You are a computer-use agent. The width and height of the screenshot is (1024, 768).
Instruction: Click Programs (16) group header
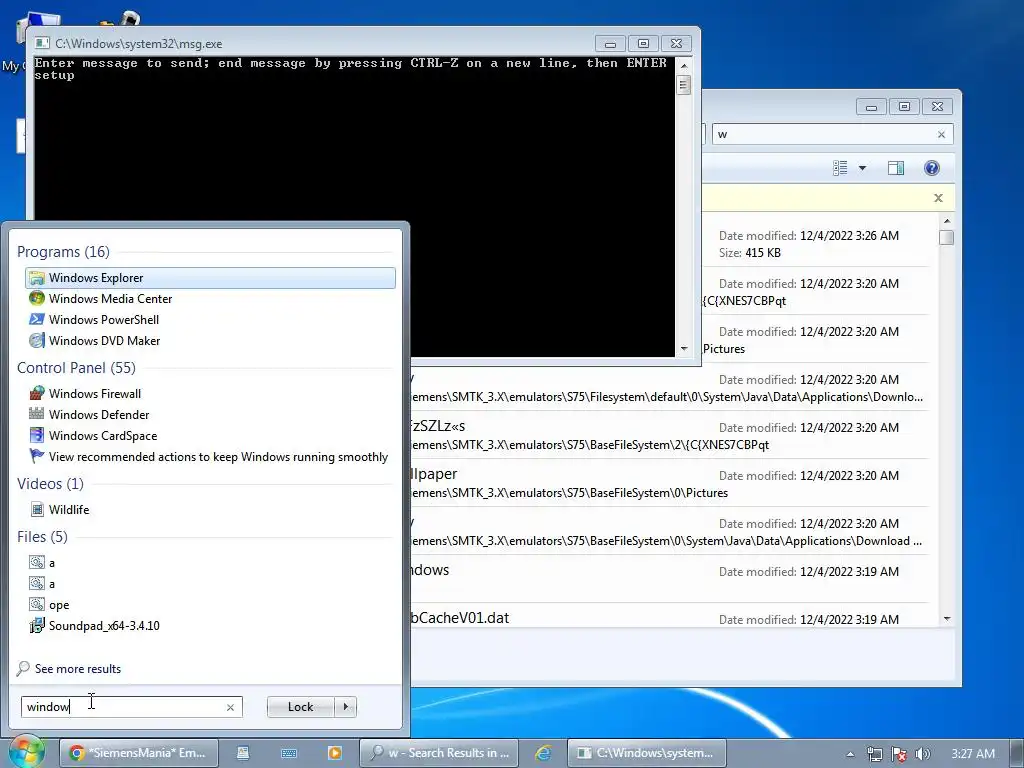63,251
